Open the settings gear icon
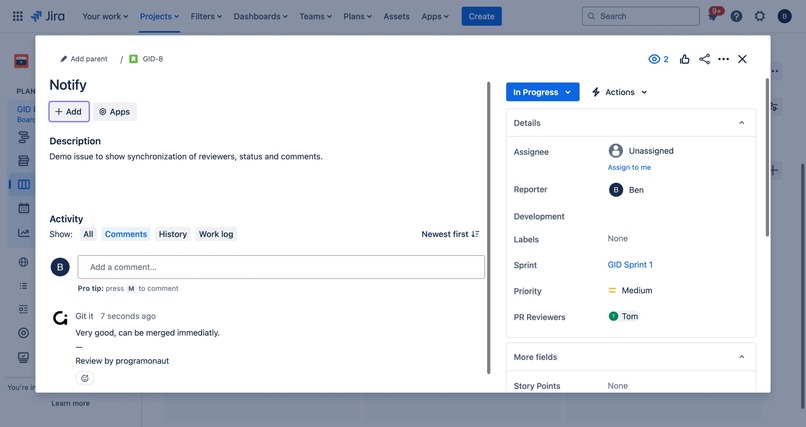Viewport: 806px width, 427px height. tap(760, 16)
